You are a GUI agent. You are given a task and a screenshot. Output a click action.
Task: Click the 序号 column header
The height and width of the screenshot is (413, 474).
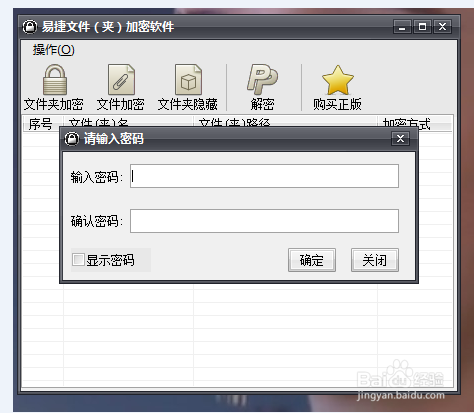[x=42, y=123]
